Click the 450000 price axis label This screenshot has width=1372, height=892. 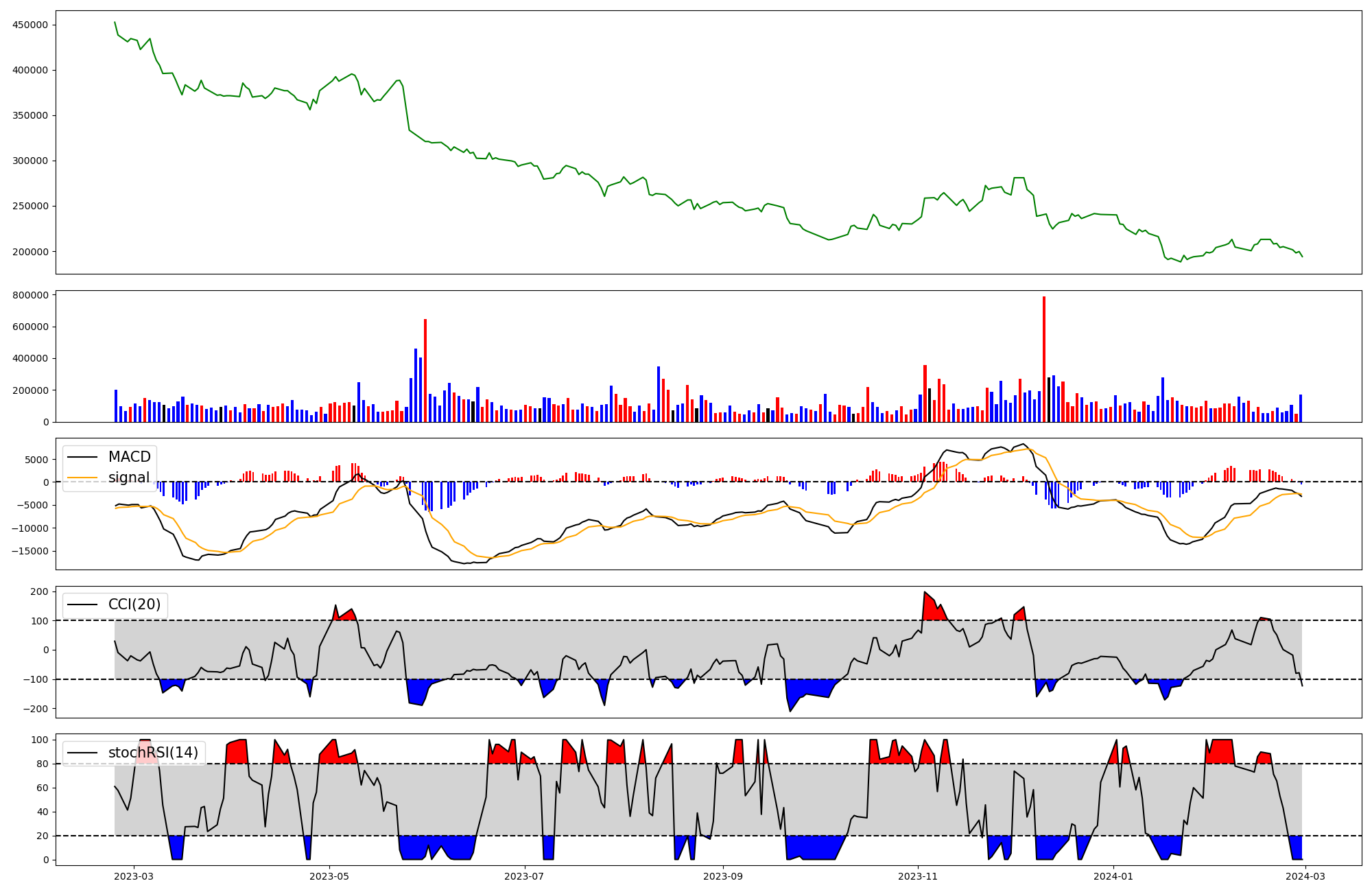[x=30, y=25]
